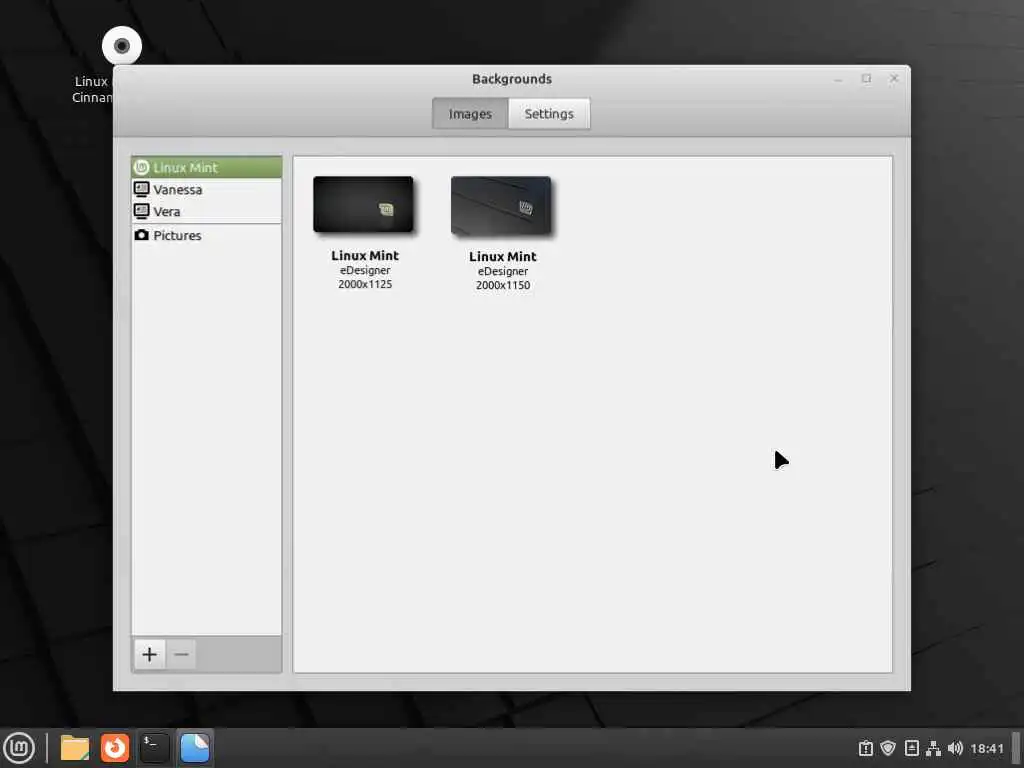Close the Backgrounds window
The image size is (1024, 768).
tap(894, 79)
